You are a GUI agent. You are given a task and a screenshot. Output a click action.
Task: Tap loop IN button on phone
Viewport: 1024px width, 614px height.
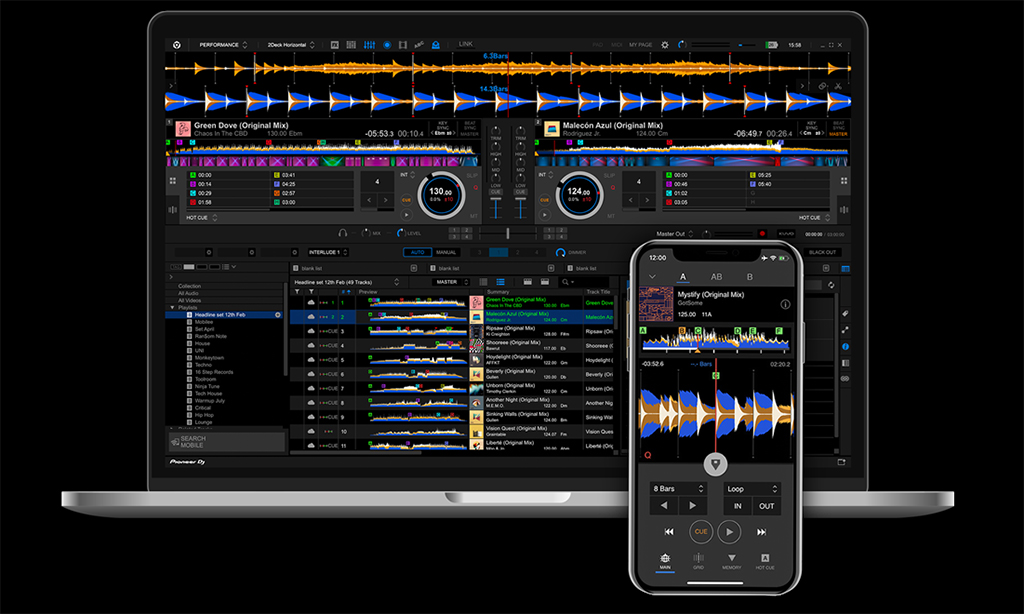(737, 506)
